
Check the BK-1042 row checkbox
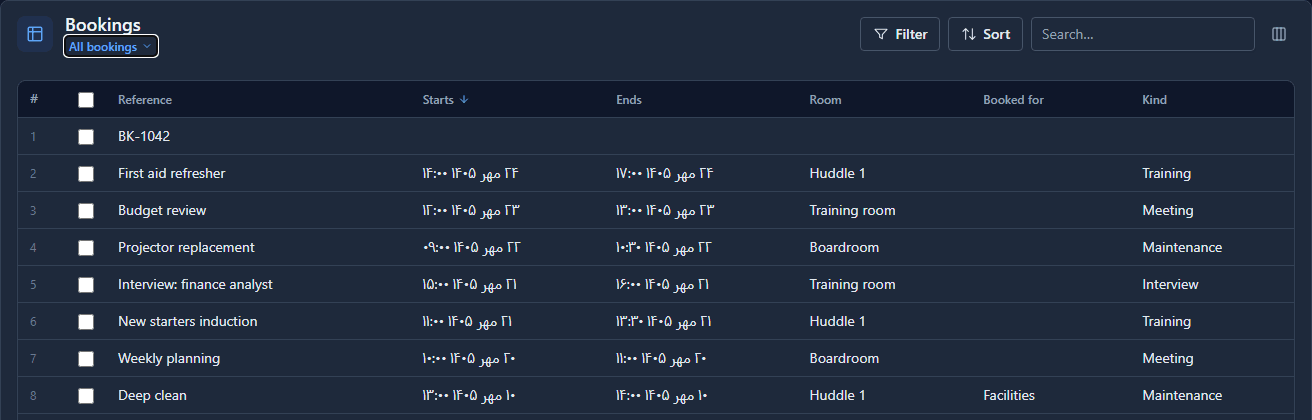(x=86, y=137)
